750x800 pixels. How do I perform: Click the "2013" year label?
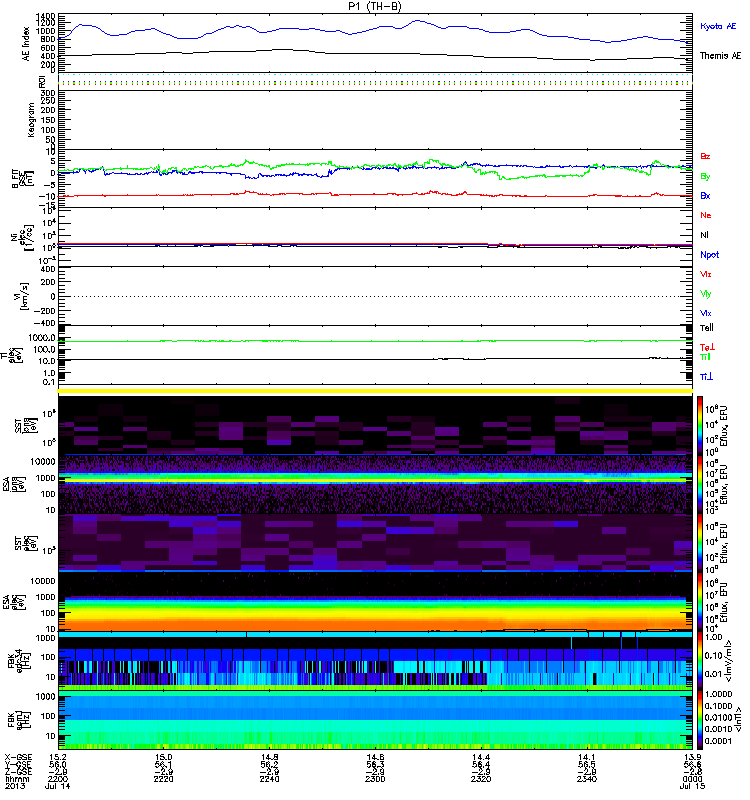(x=15, y=786)
